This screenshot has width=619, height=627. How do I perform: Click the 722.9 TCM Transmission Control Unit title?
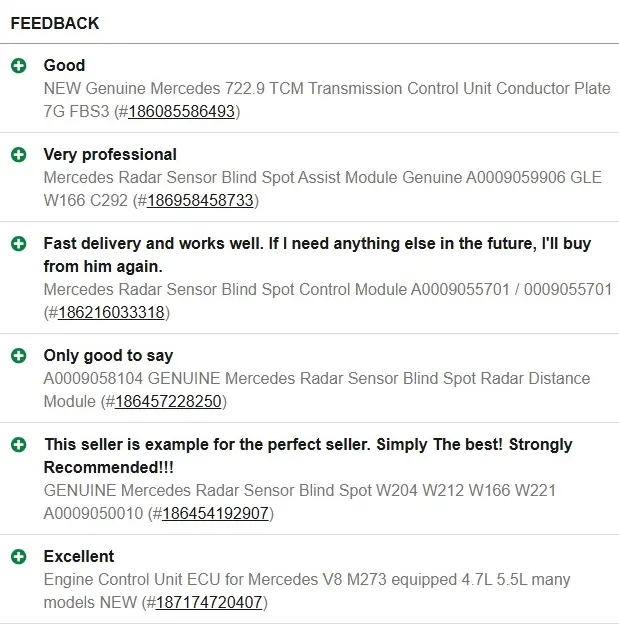tap(327, 89)
